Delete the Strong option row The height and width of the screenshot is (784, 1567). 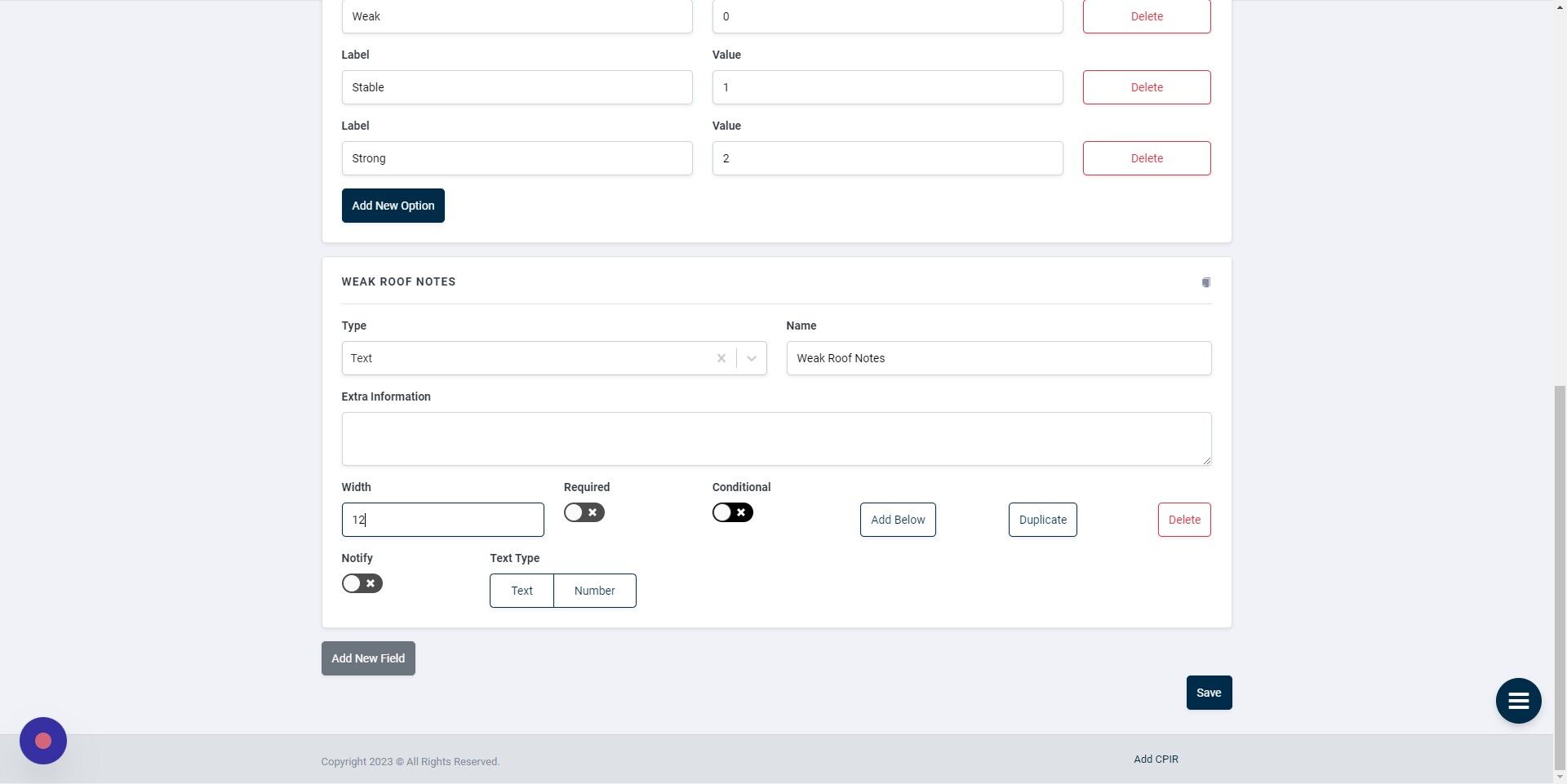click(1147, 158)
